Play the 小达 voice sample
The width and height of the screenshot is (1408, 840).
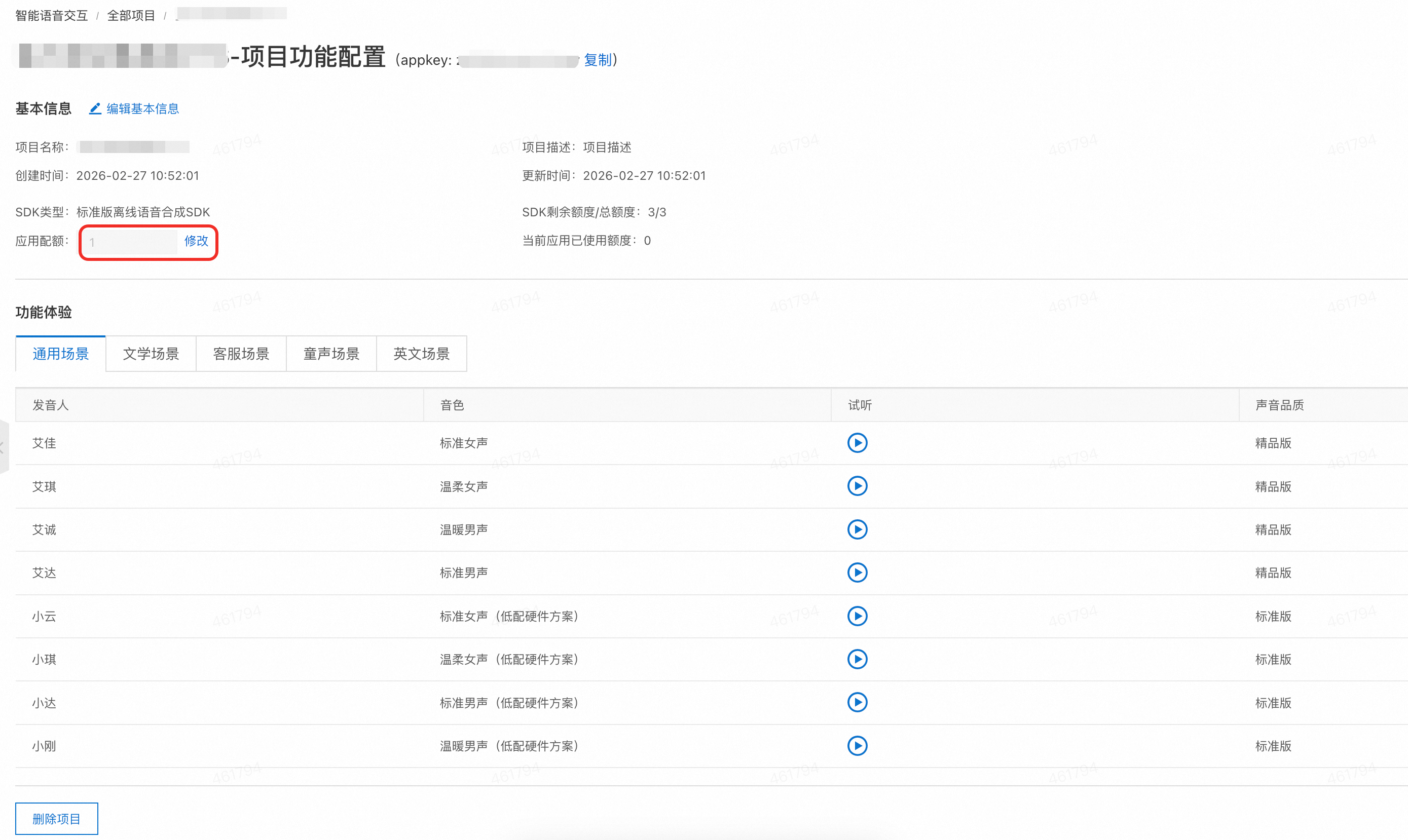click(x=857, y=703)
